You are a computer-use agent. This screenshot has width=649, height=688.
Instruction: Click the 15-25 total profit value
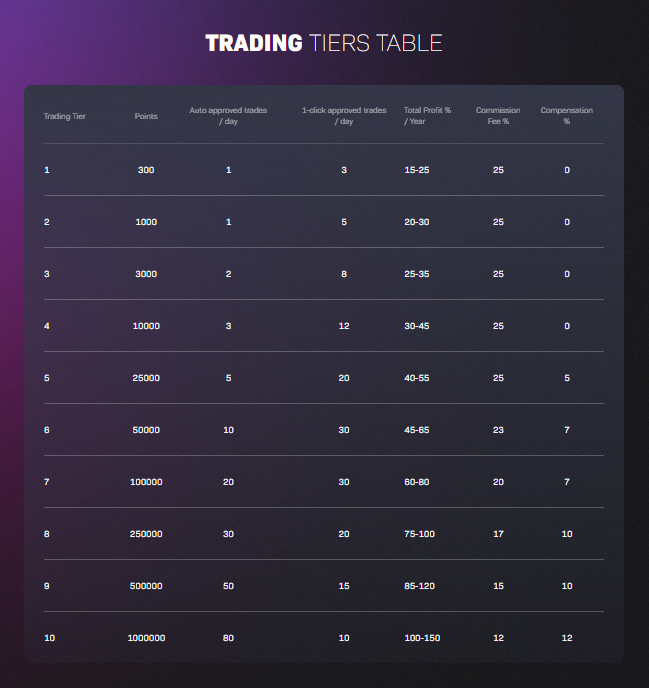point(417,170)
